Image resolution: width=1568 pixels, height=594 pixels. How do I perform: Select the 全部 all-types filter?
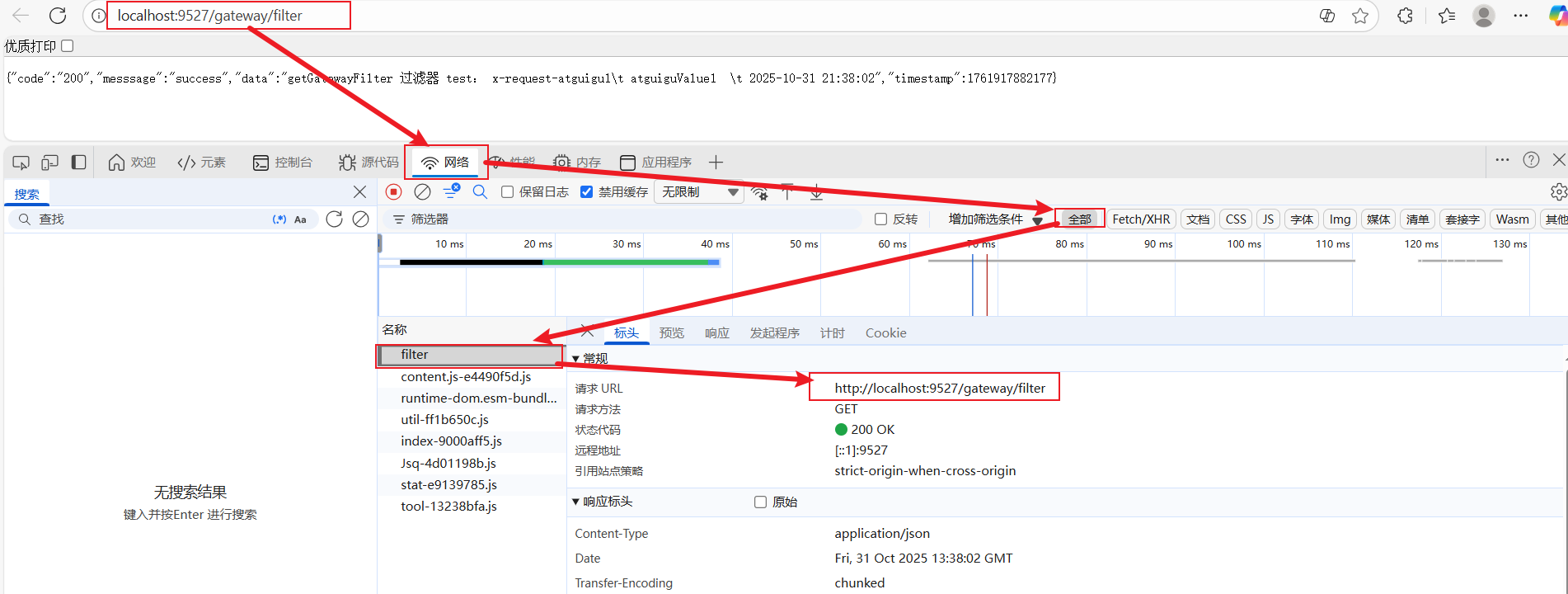pos(1080,219)
